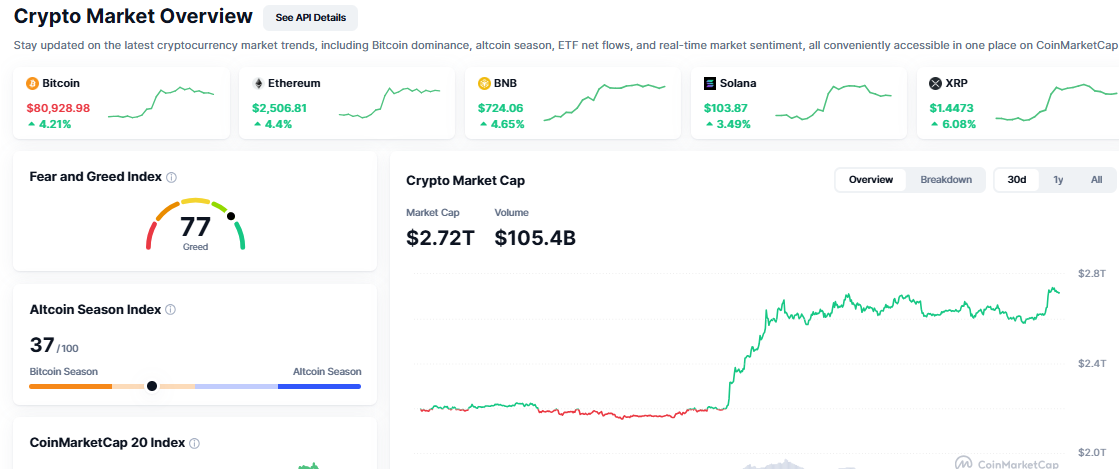Viewport: 1119px width, 469px height.
Task: Open the CoinMarketCap 20 Index info icon
Action: point(194,443)
